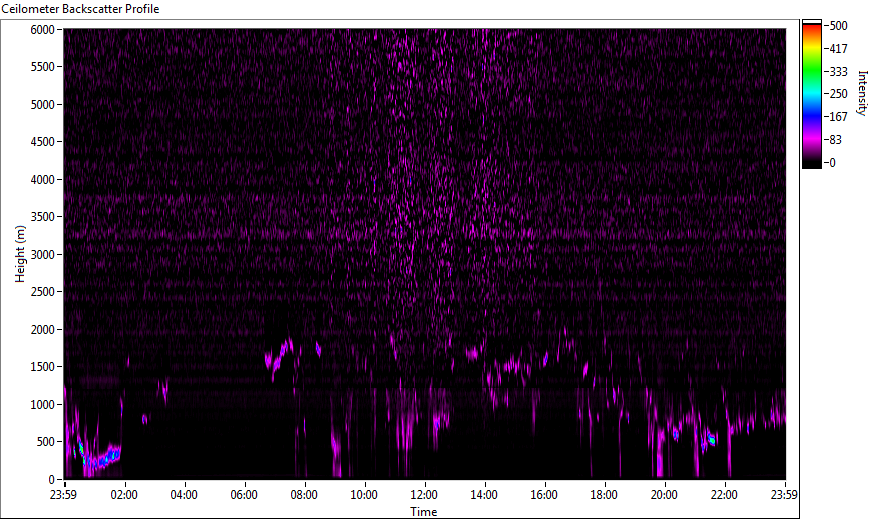Click the 22:00 time axis label

(x=724, y=495)
